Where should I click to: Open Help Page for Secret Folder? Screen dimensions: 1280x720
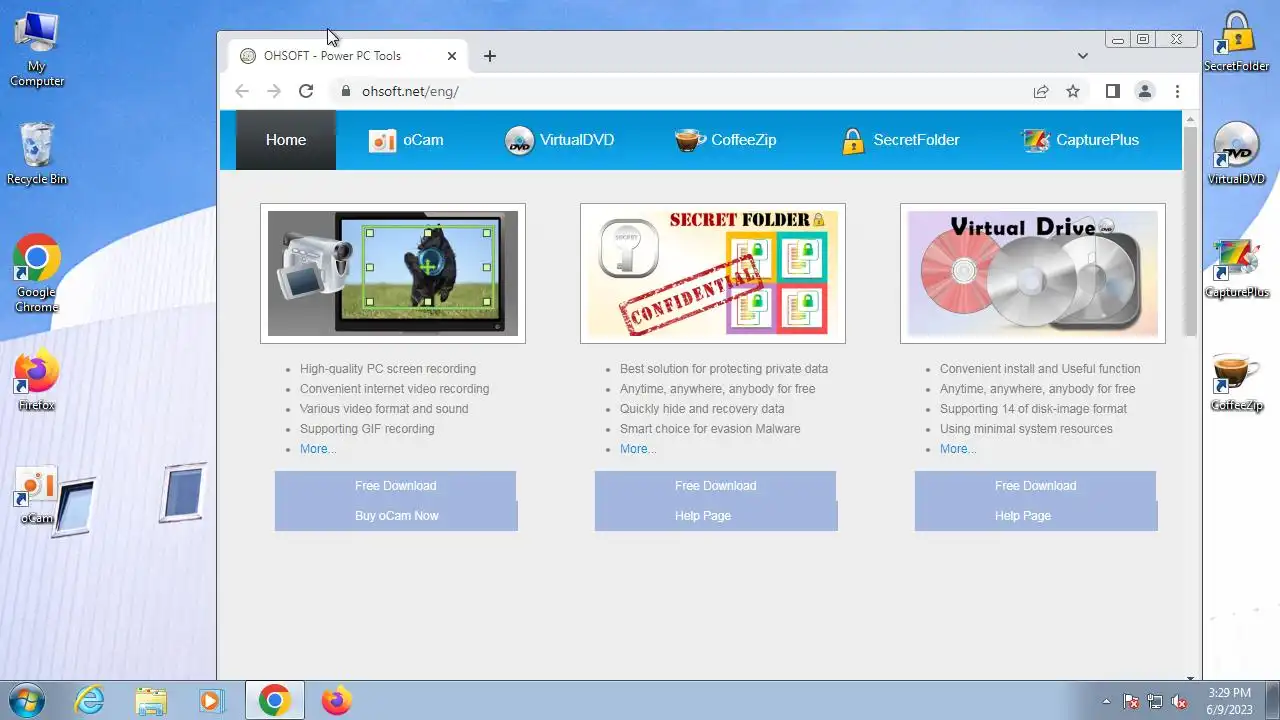point(716,516)
